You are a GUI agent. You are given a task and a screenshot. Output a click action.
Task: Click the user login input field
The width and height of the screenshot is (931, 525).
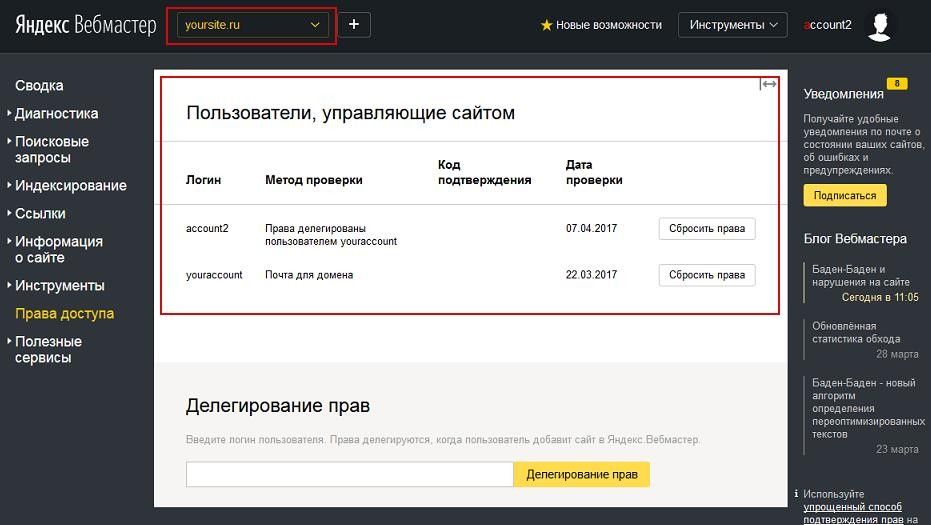[350, 475]
